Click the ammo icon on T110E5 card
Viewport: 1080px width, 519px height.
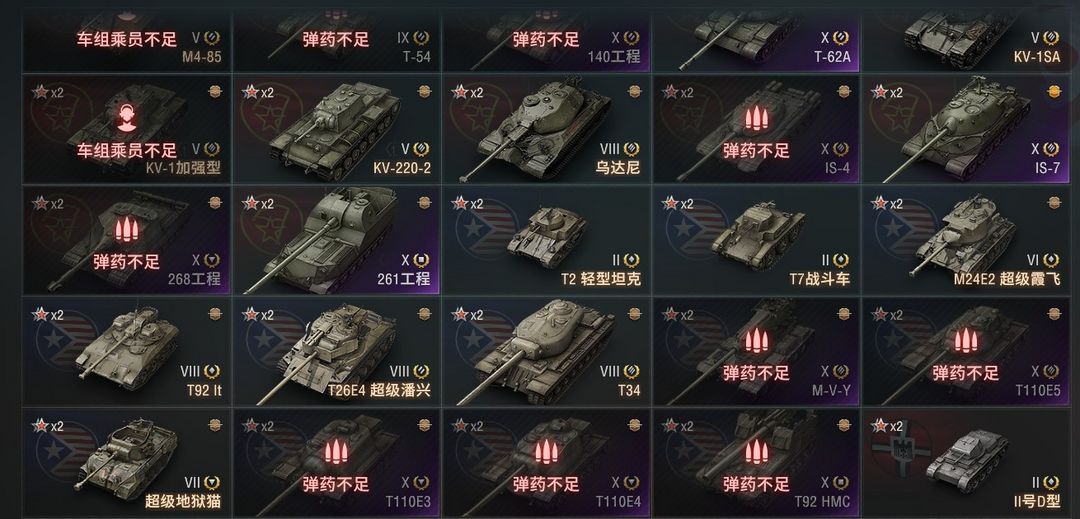click(966, 341)
